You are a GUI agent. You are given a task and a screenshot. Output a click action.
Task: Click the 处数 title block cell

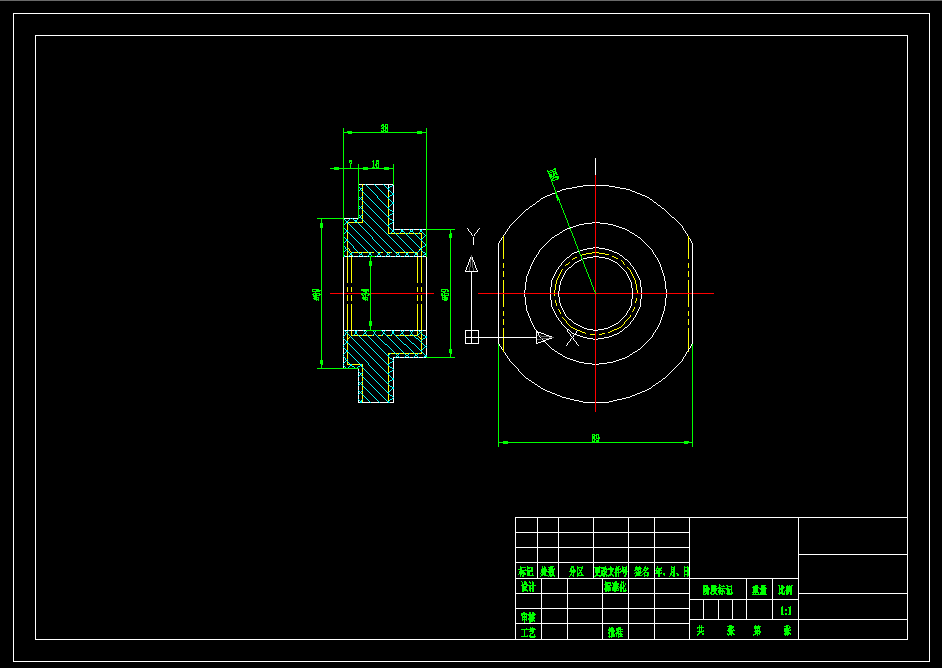click(547, 571)
